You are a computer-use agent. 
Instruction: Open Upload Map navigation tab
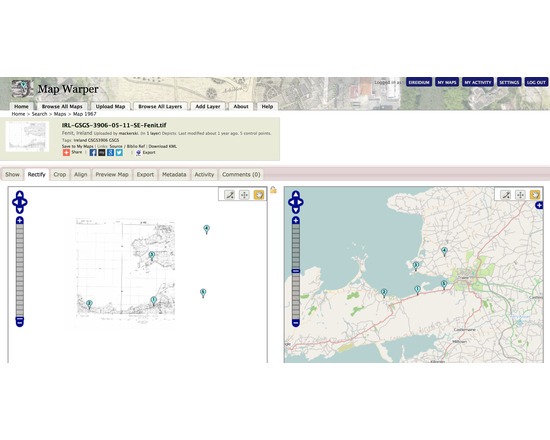click(x=110, y=106)
